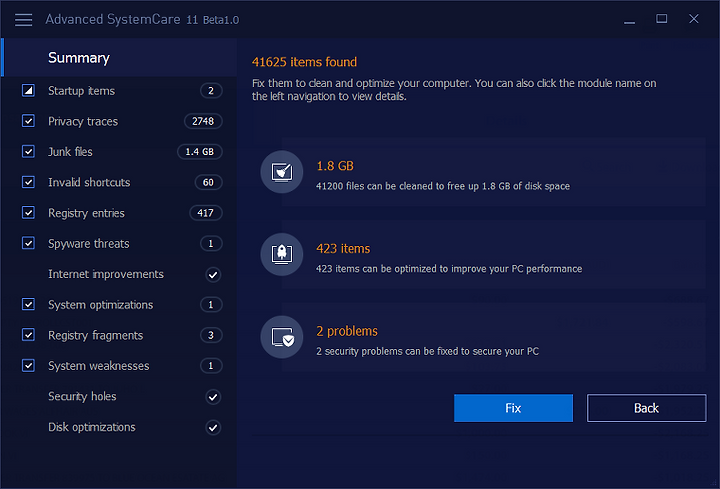Uncheck the Spyware threats checkbox

(x=28, y=243)
